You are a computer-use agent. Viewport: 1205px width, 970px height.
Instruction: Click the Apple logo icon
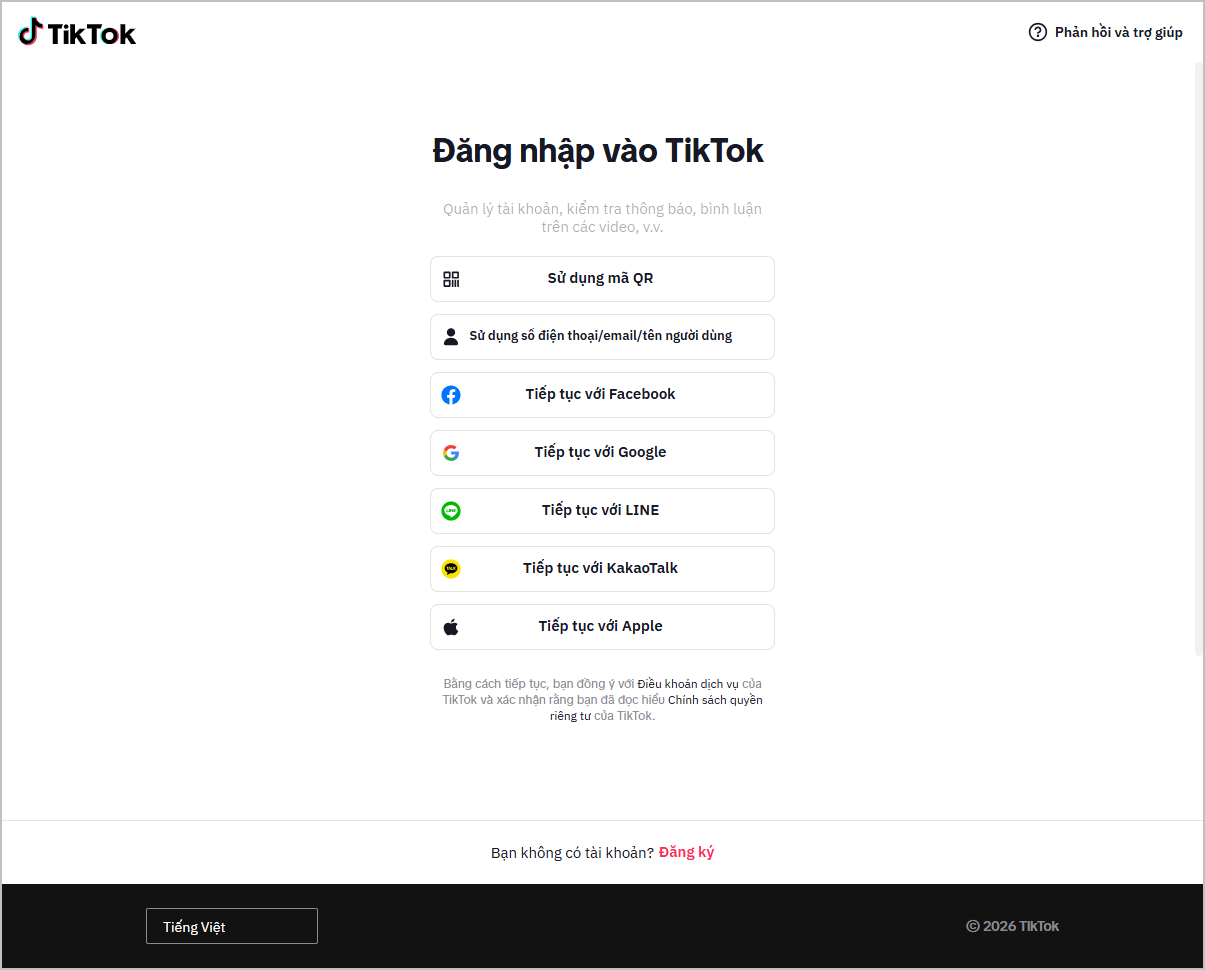451,627
